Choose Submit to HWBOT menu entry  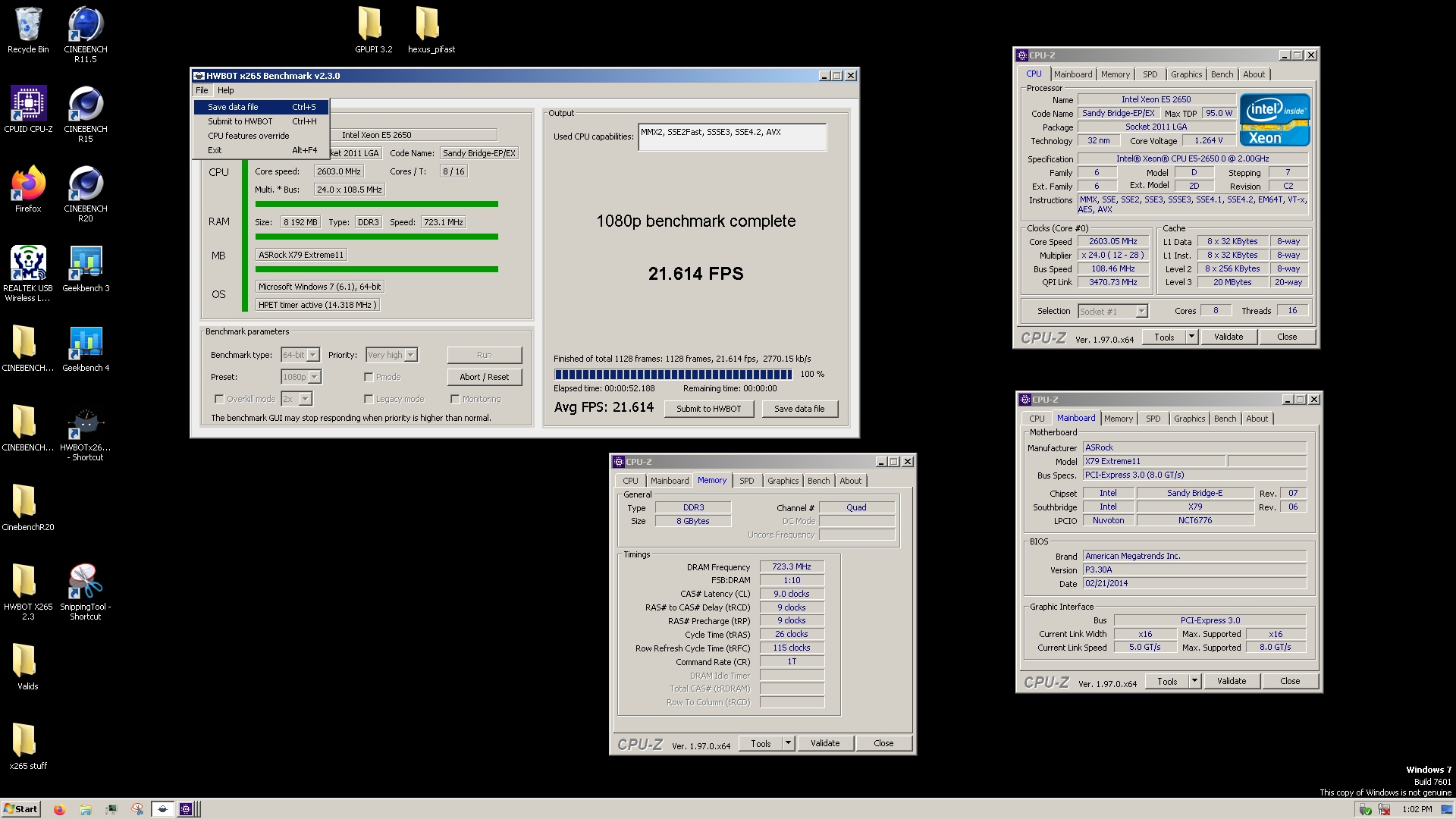click(261, 121)
